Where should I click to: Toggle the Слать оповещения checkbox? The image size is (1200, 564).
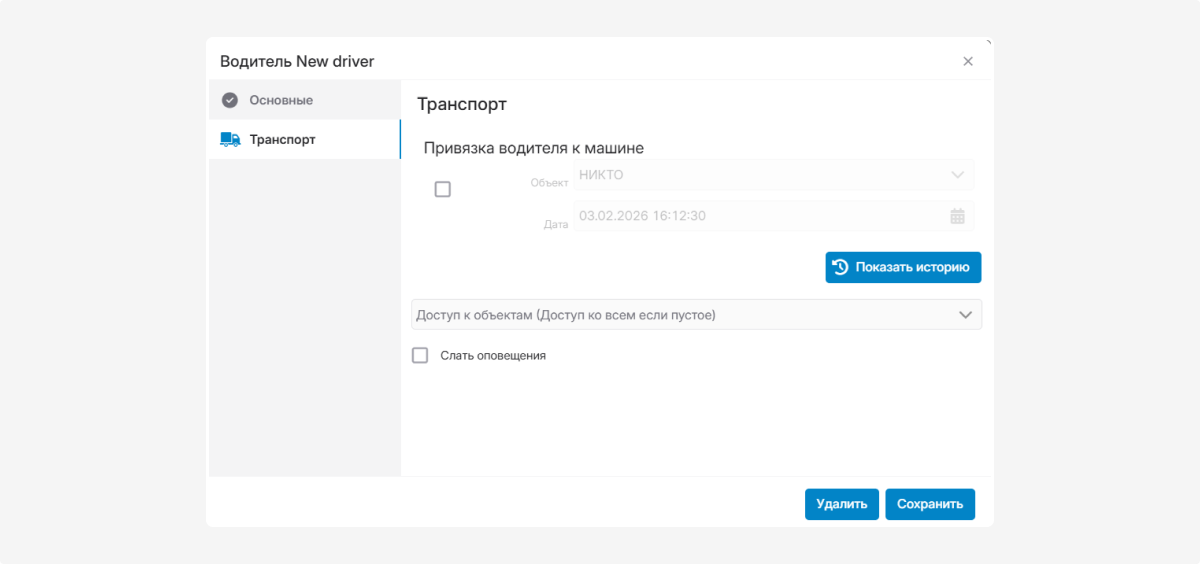(420, 355)
